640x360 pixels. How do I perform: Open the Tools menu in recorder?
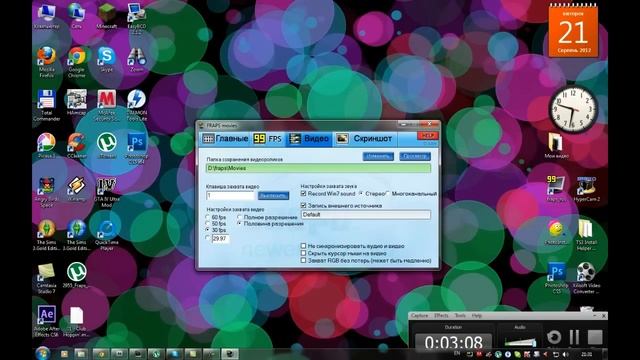(460, 316)
